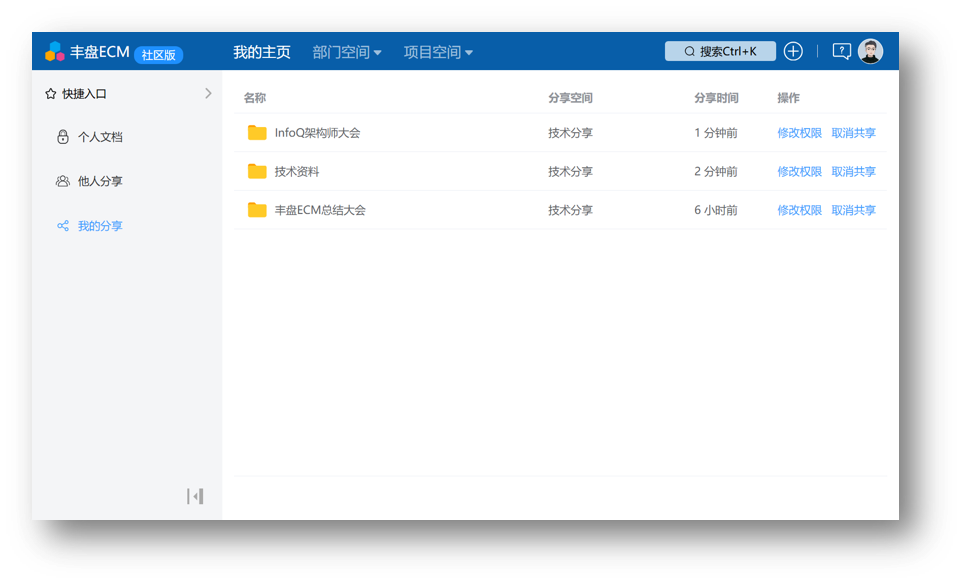Image resolution: width=964 pixels, height=585 pixels.
Task: Select 我的分享 in the sidebar
Action: (100, 226)
